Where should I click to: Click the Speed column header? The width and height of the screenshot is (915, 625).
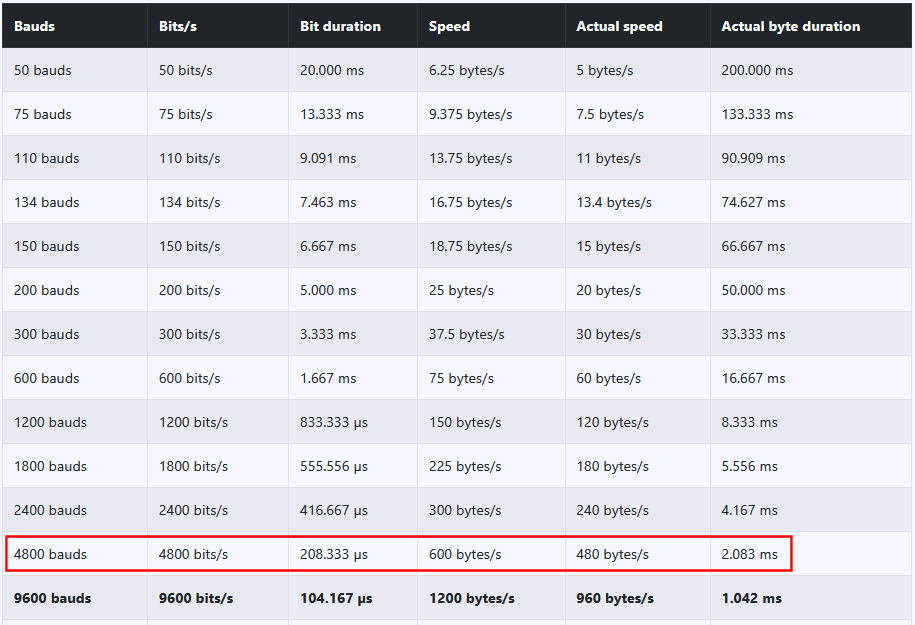point(449,26)
